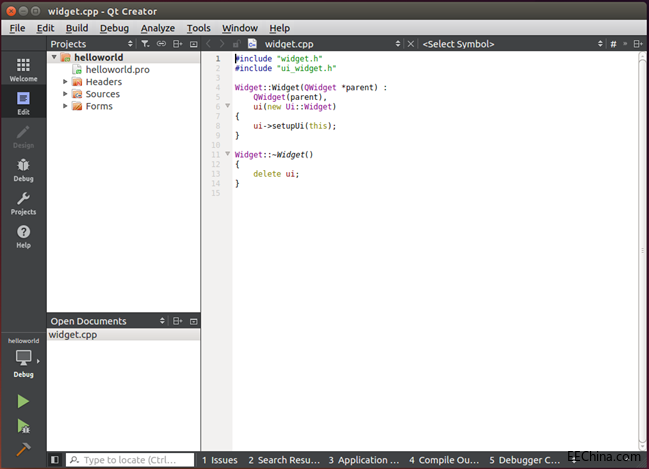Open the File menu
The height and width of the screenshot is (469, 649).
pos(17,28)
